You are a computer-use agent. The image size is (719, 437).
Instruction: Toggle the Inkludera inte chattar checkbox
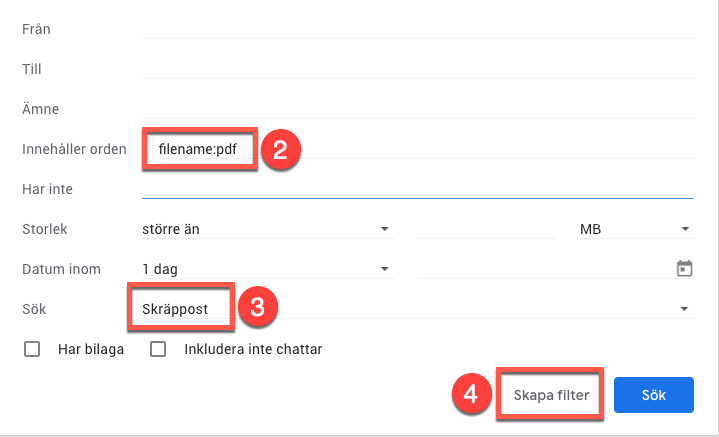click(158, 350)
